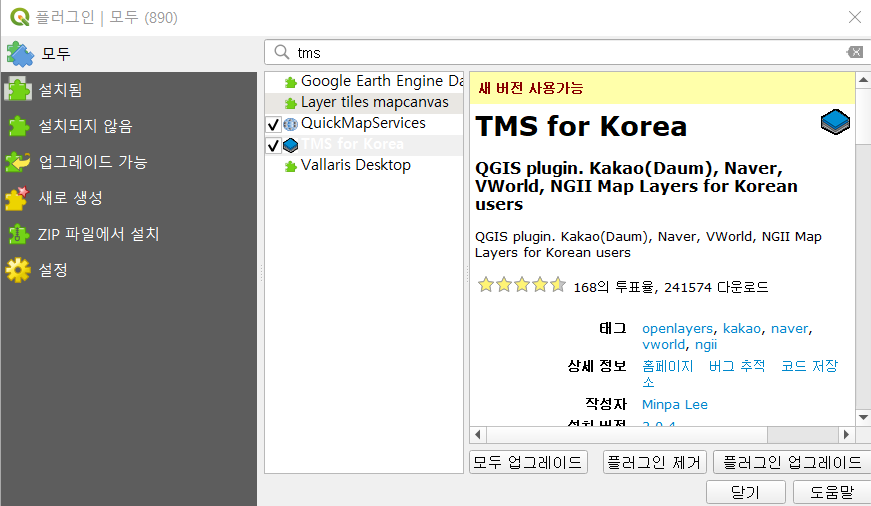Open the 업그레이드 가능 tab
Screen dimensions: 871x506
pyautogui.click(x=129, y=162)
